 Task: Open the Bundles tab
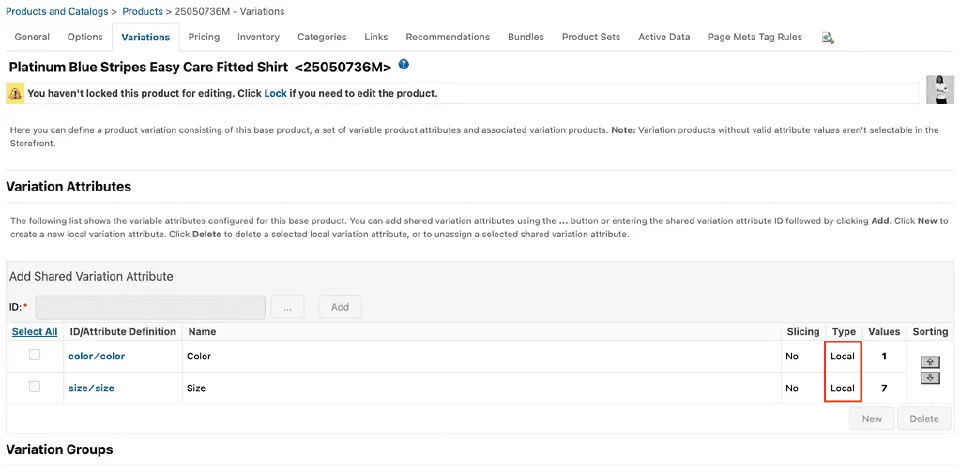point(526,37)
